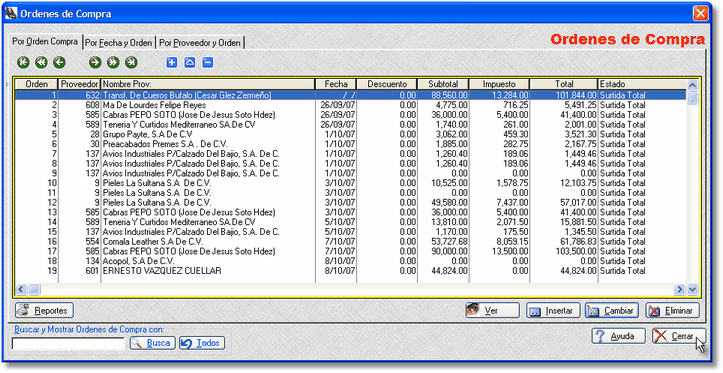
Task: Open Por Proveedor y Orden tab
Action: (200, 43)
